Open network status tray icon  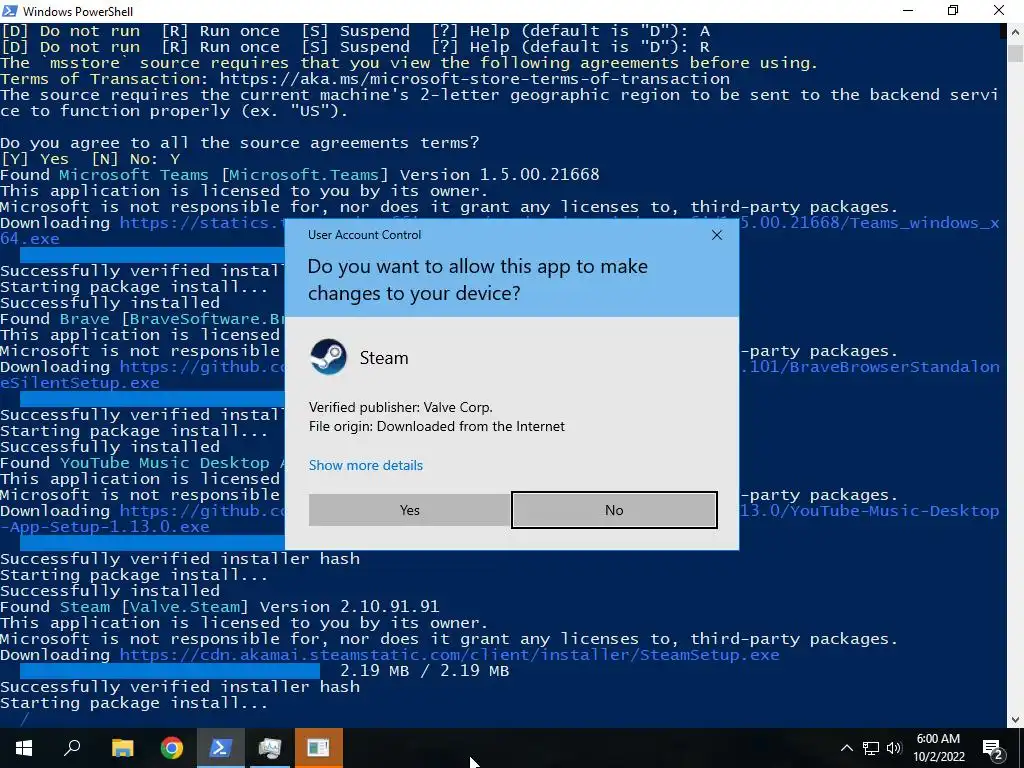[871, 748]
